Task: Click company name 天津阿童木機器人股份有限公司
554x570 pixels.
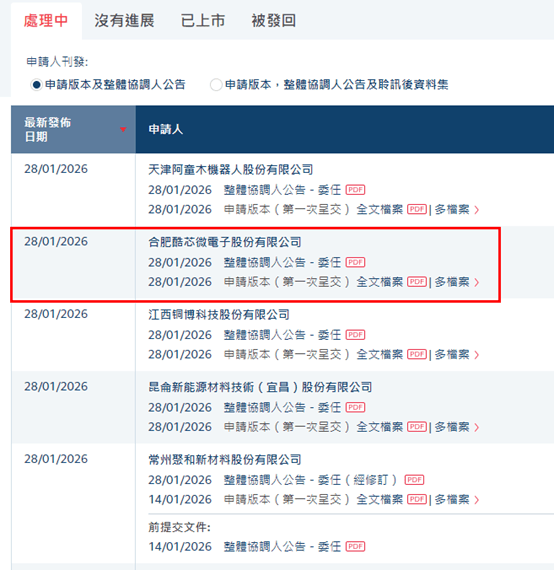Action: (231, 169)
